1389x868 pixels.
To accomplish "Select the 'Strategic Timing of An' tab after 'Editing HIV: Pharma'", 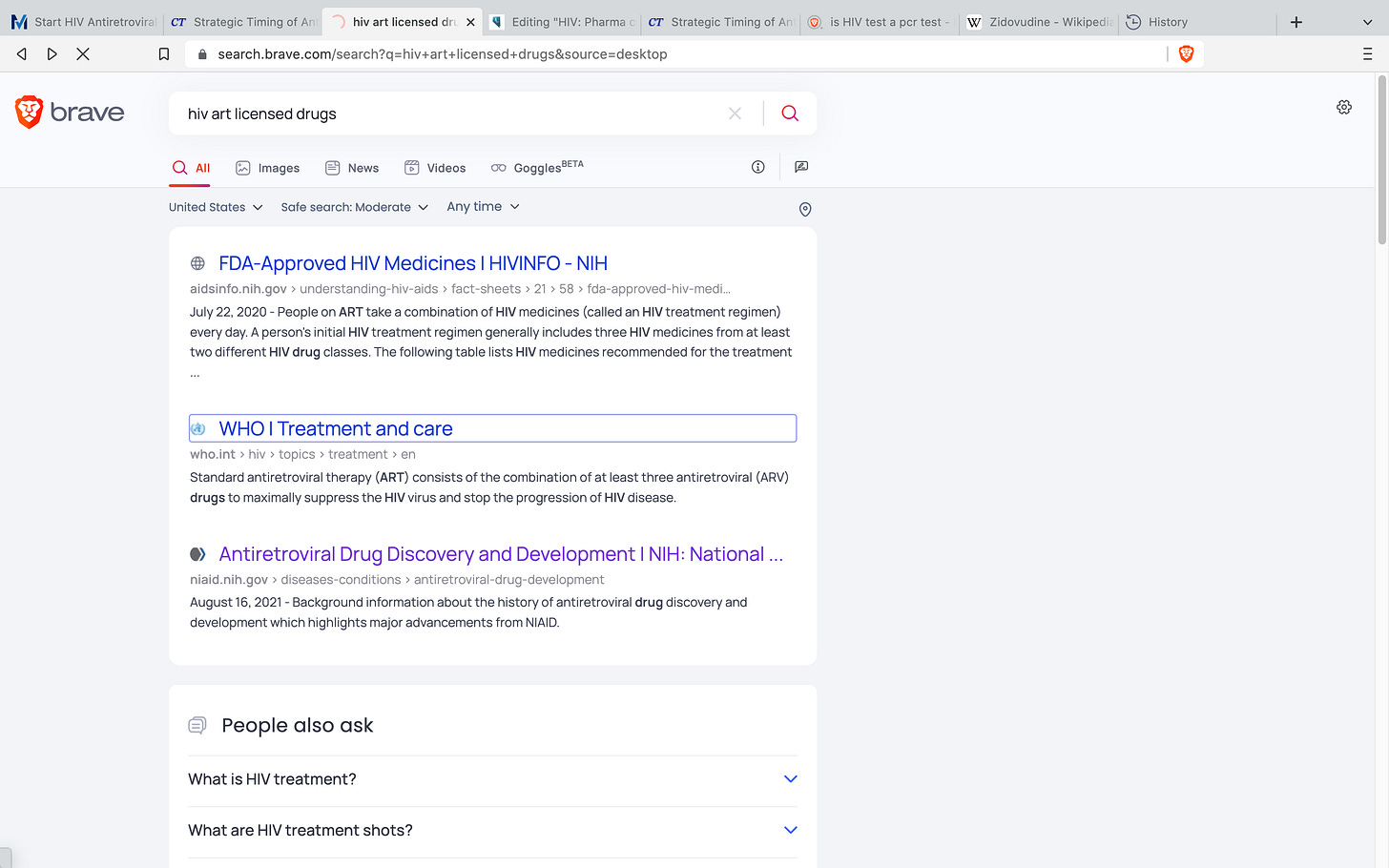I will coord(720,22).
